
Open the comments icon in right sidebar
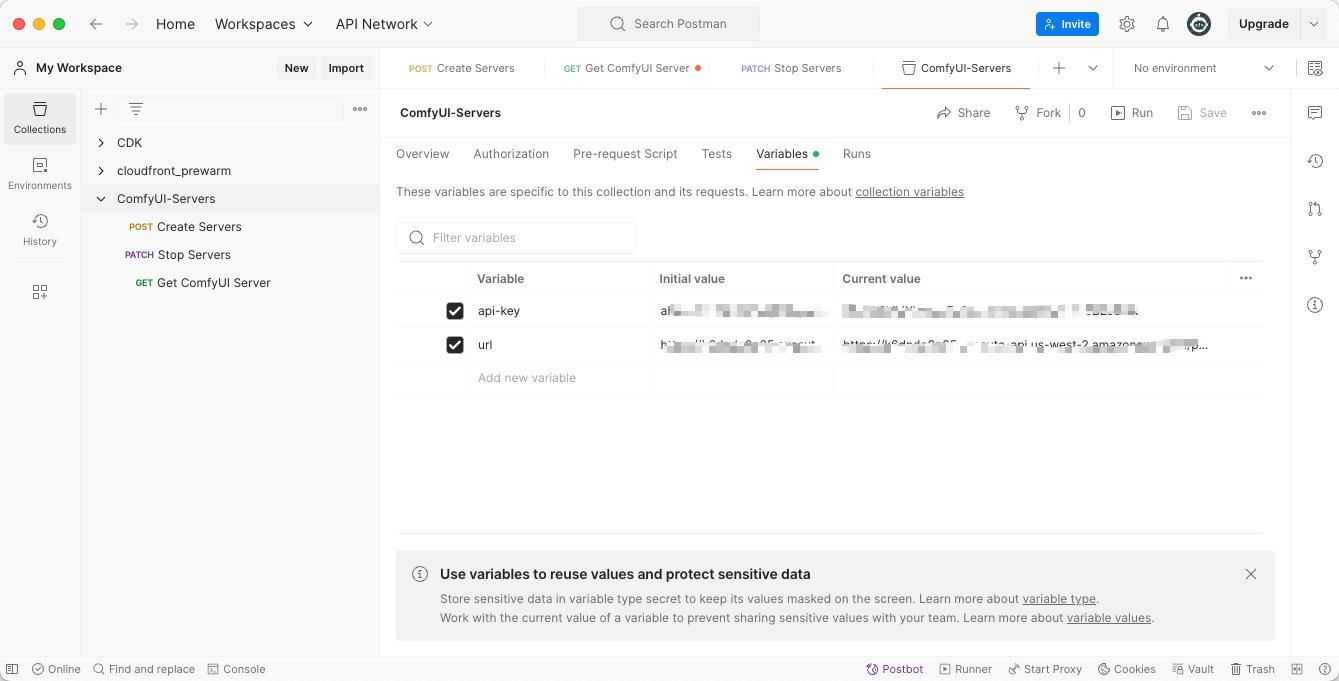point(1315,113)
